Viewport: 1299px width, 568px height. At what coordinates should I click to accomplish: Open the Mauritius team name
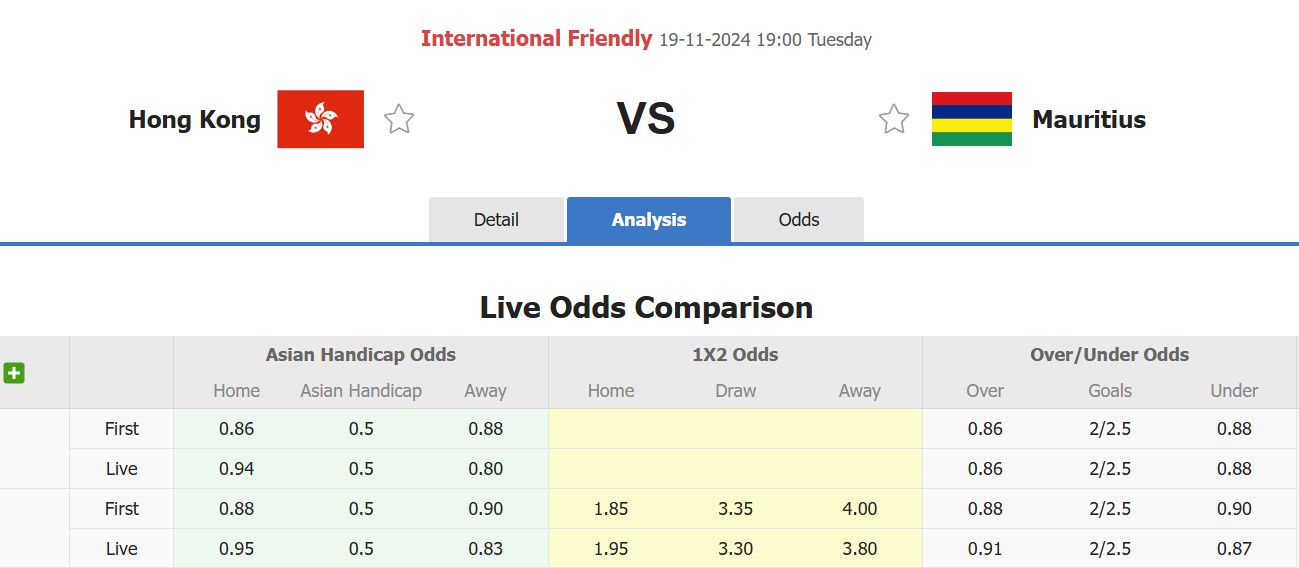1089,120
